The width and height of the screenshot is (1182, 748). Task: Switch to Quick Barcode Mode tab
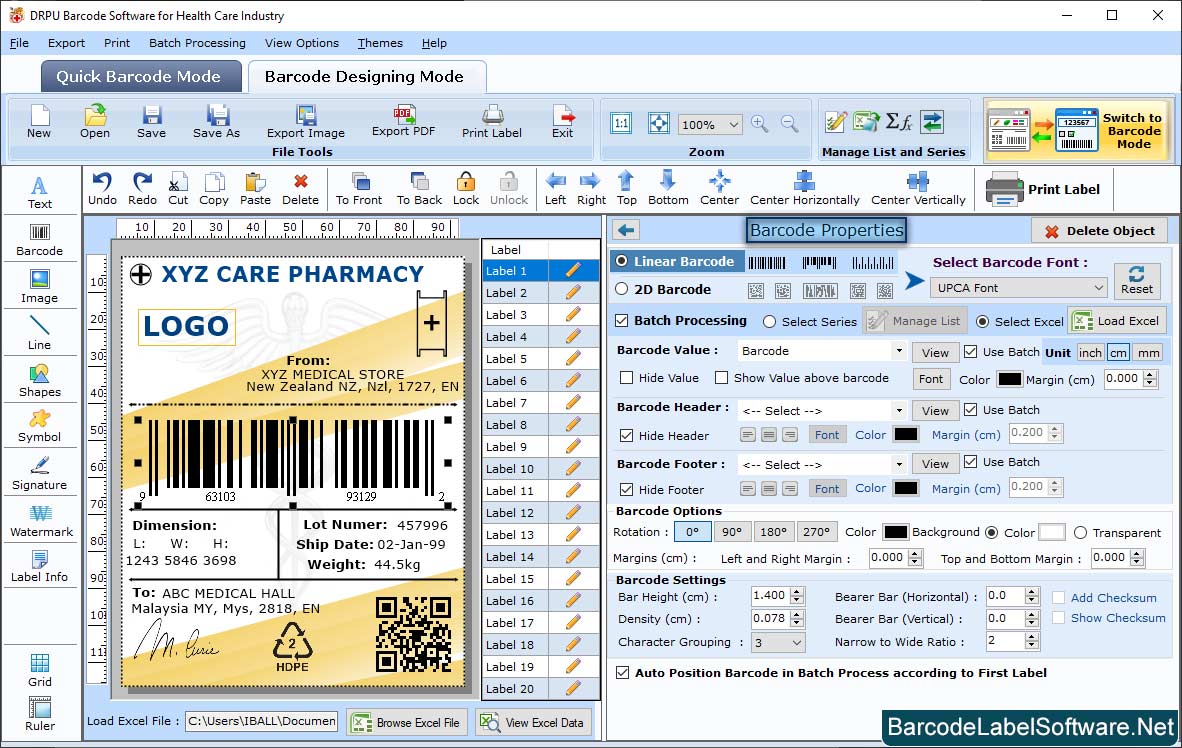(x=141, y=76)
